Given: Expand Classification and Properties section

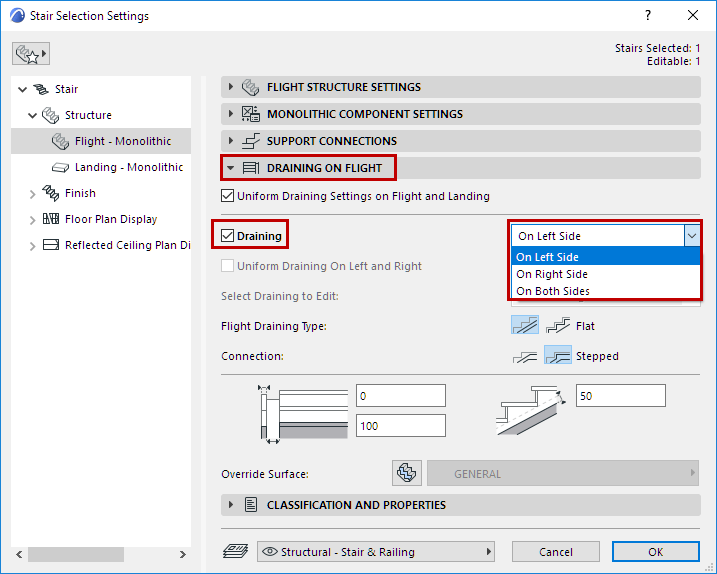Looking at the screenshot, I should pos(231,505).
